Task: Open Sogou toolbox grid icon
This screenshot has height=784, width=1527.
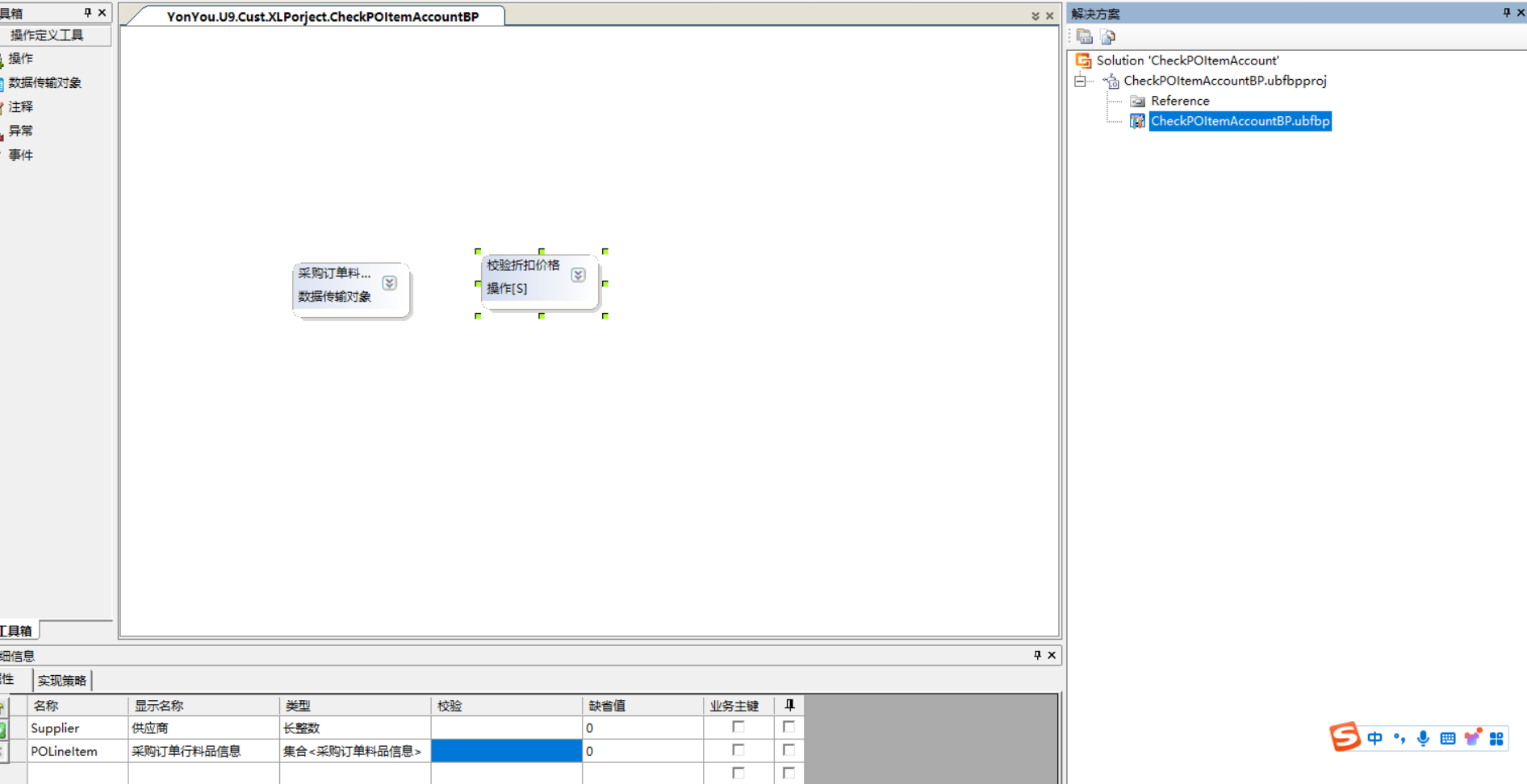Action: (x=1496, y=738)
